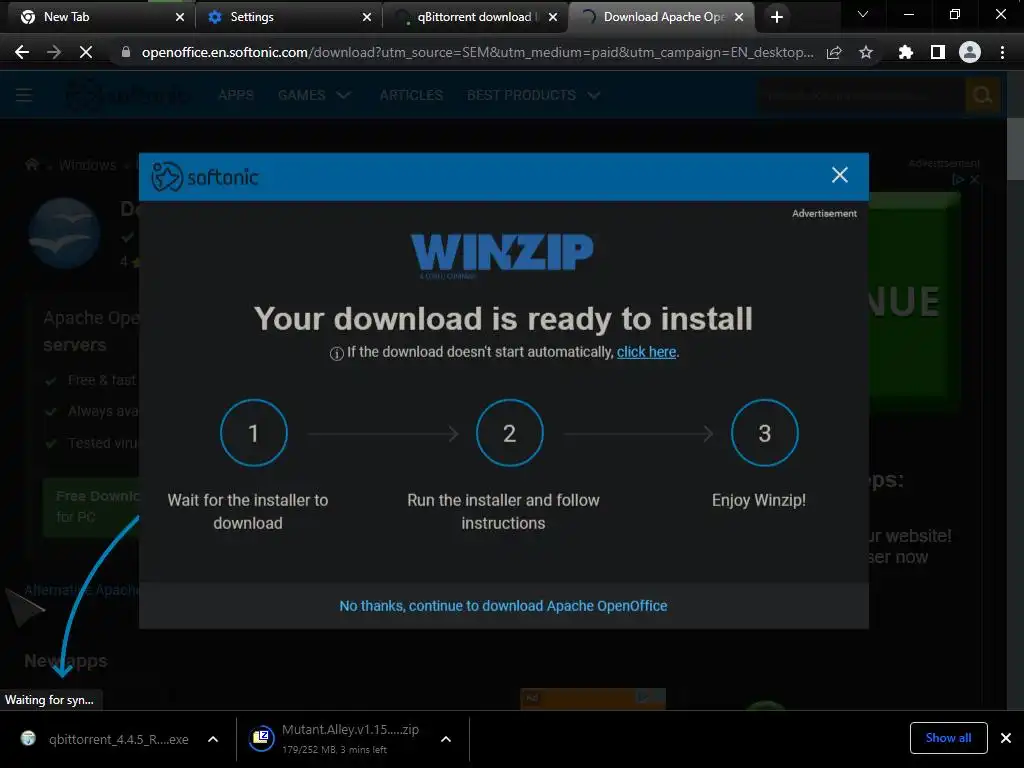This screenshot has height=768, width=1024.
Task: Close the Settings tab
Action: click(x=366, y=17)
